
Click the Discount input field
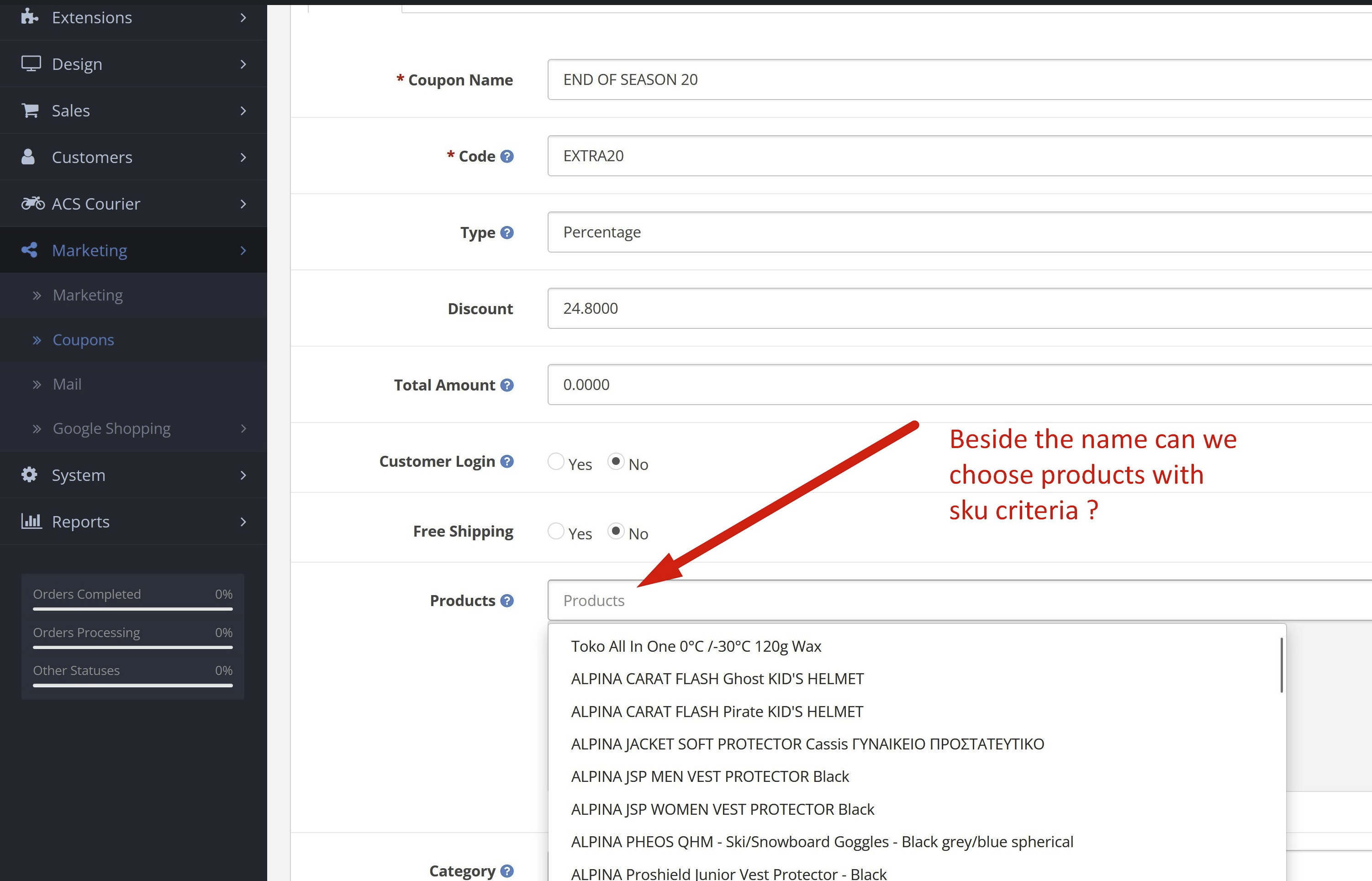click(960, 308)
